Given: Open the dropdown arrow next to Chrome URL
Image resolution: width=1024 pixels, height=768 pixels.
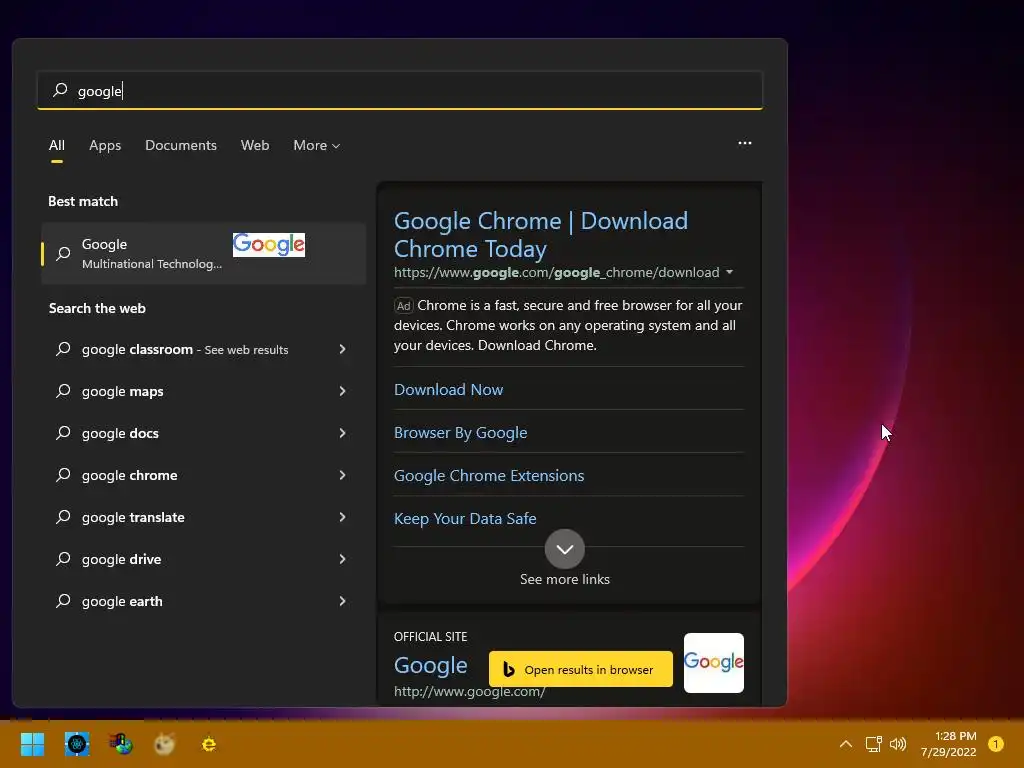Looking at the screenshot, I should (x=729, y=272).
